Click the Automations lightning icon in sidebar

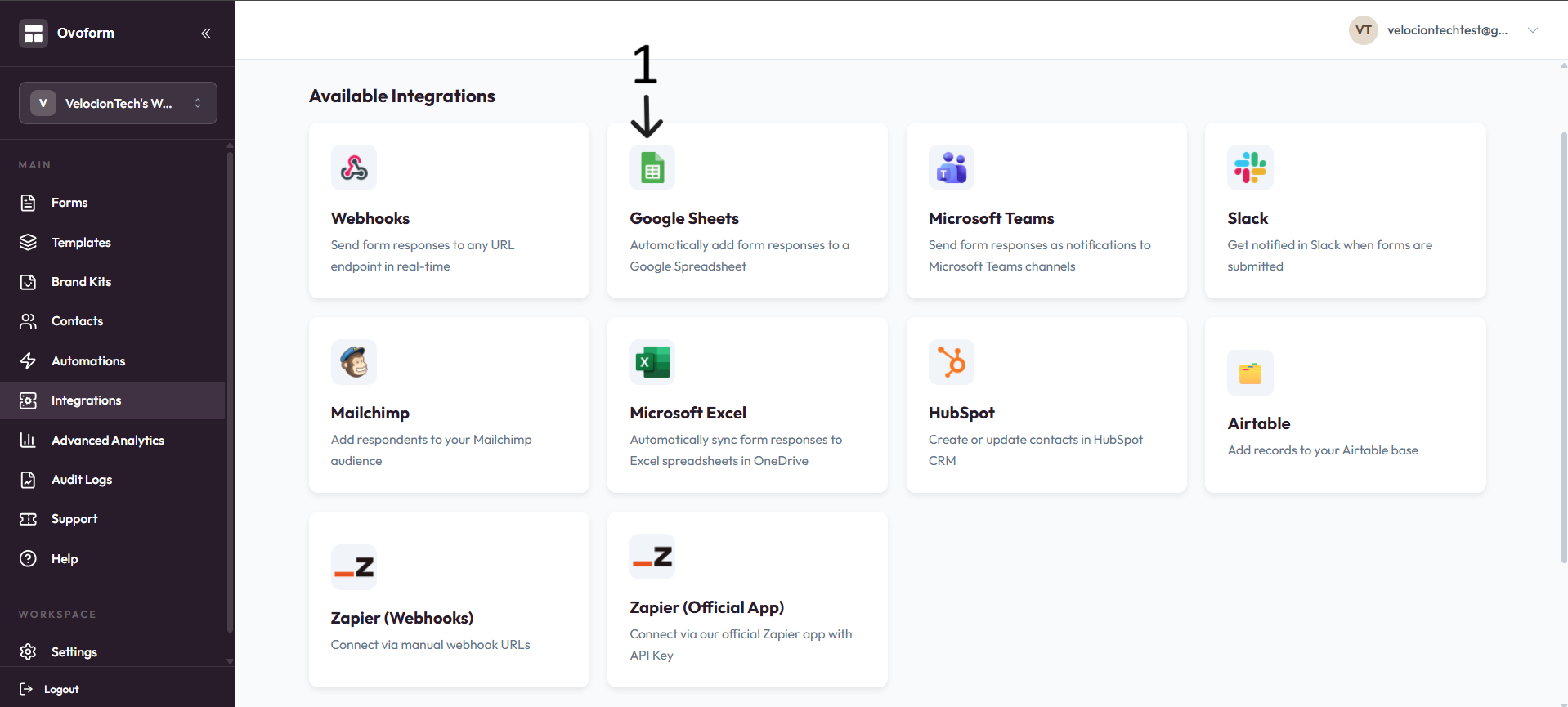[x=28, y=361]
